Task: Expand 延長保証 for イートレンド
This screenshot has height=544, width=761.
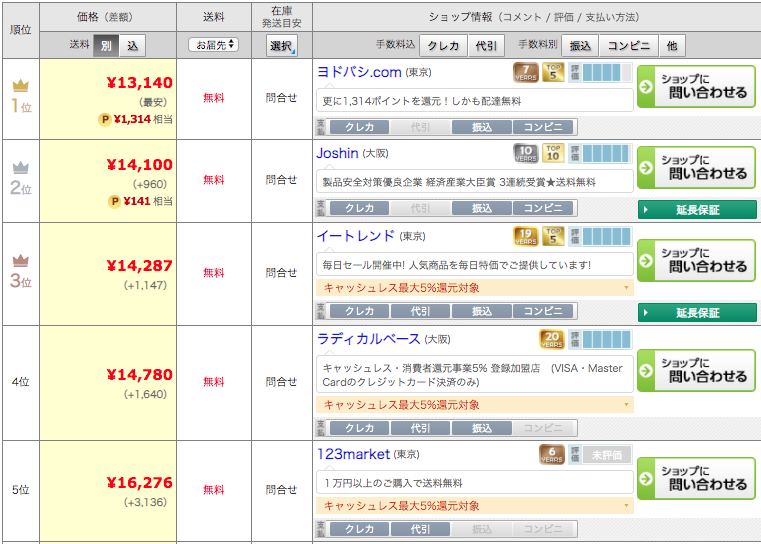Action: [x=697, y=313]
